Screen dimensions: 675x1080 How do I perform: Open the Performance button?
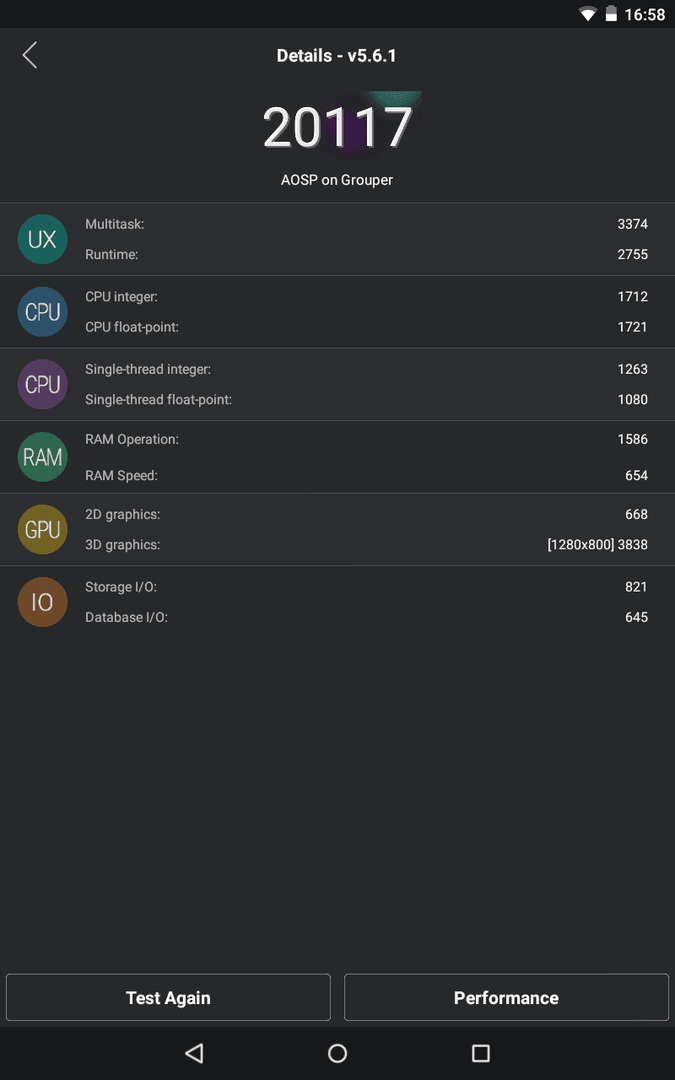[506, 997]
